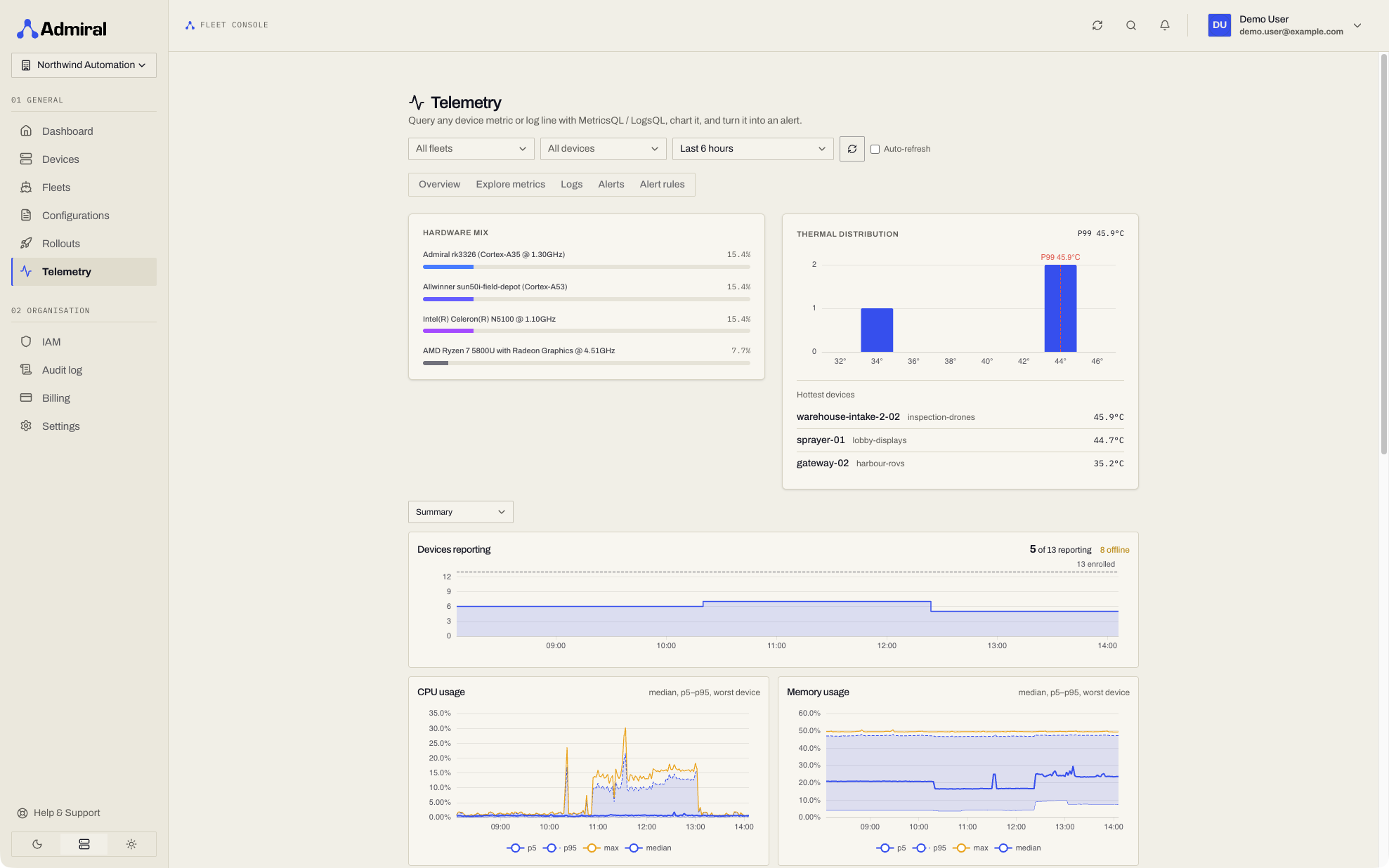The height and width of the screenshot is (868, 1389).
Task: Toggle median series in CPU usage legend
Action: [x=648, y=848]
